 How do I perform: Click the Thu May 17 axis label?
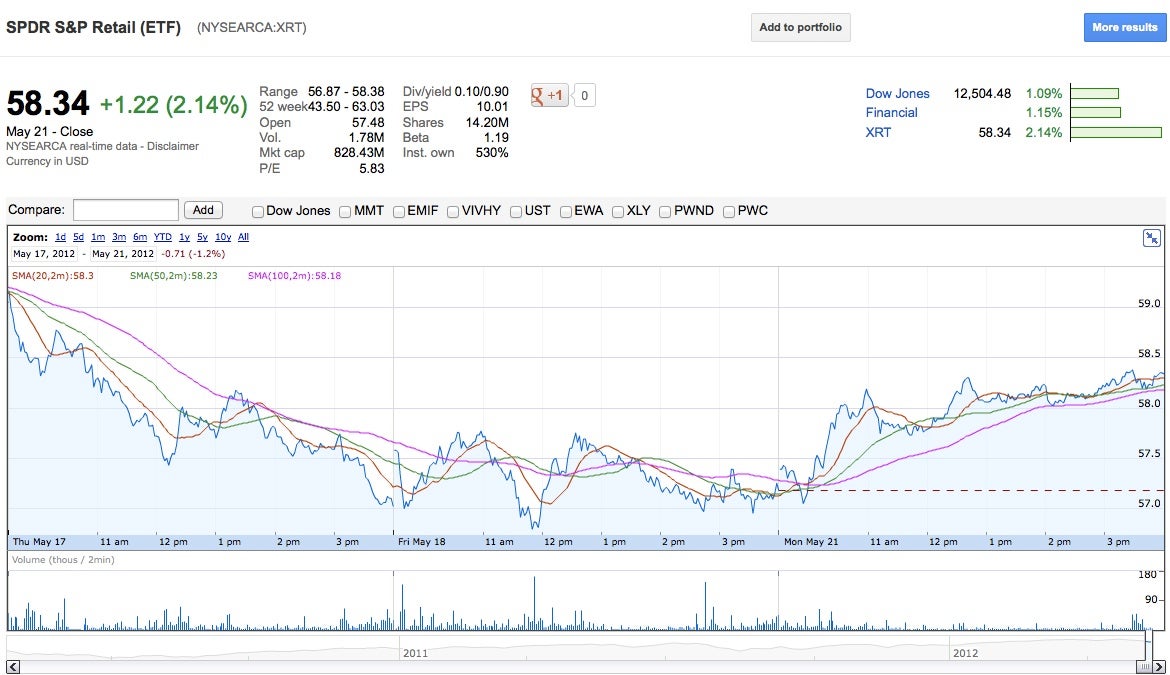pos(39,542)
